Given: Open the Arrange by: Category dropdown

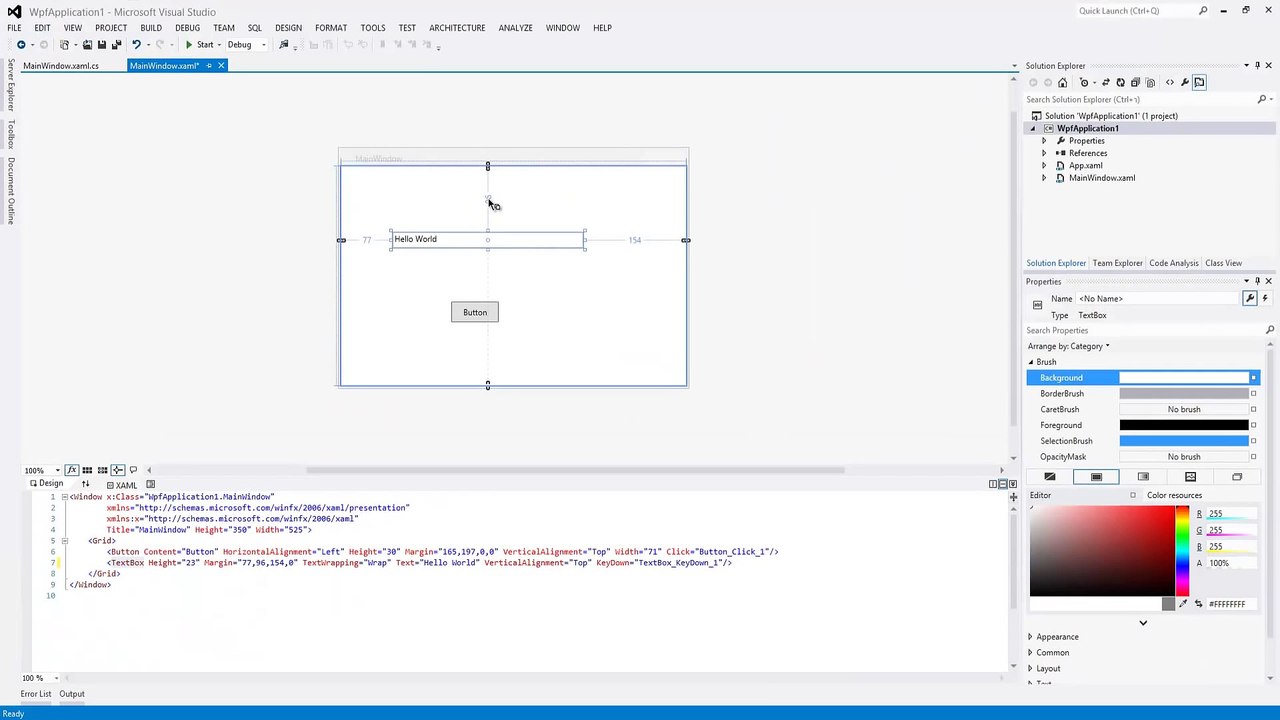Looking at the screenshot, I should (x=1068, y=347).
